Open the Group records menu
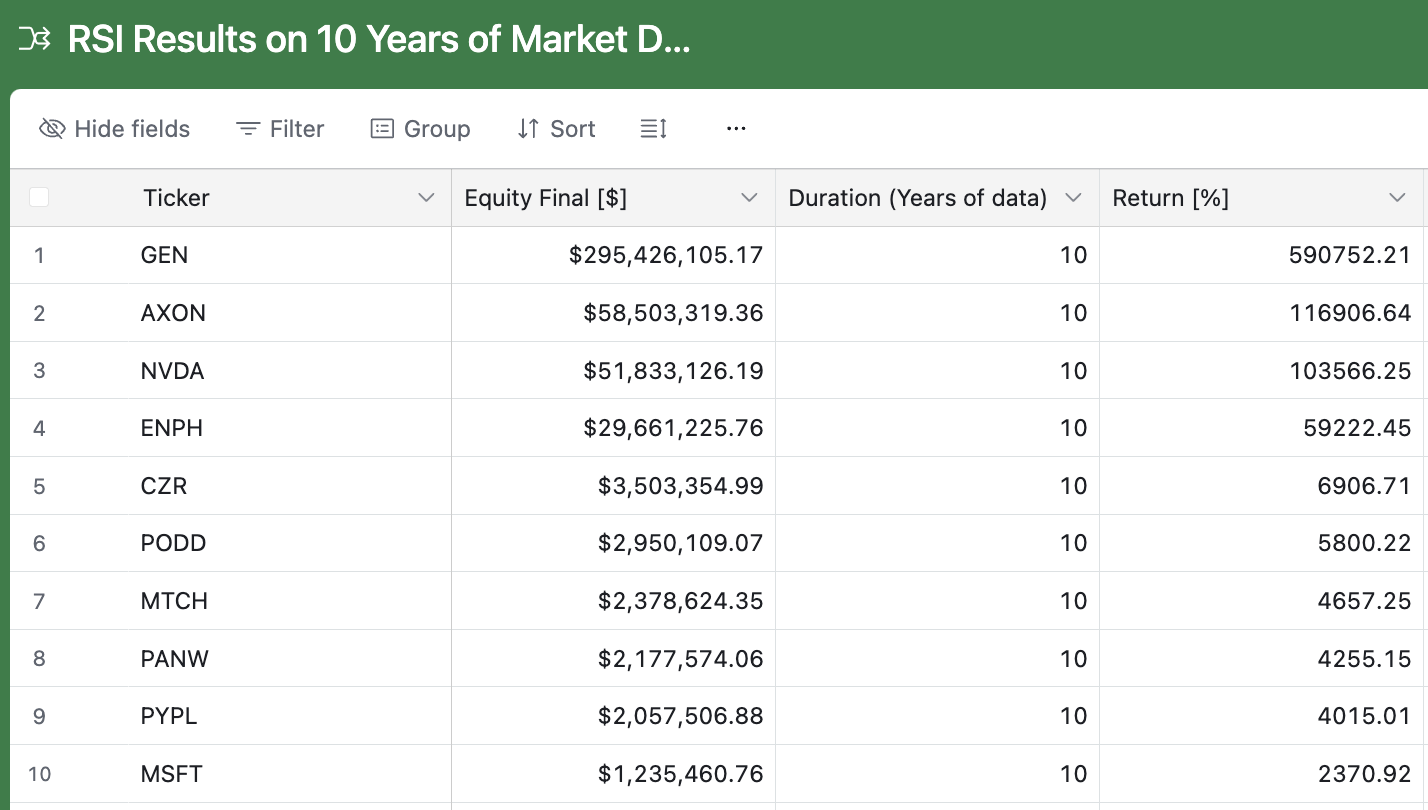The image size is (1428, 810). [420, 129]
